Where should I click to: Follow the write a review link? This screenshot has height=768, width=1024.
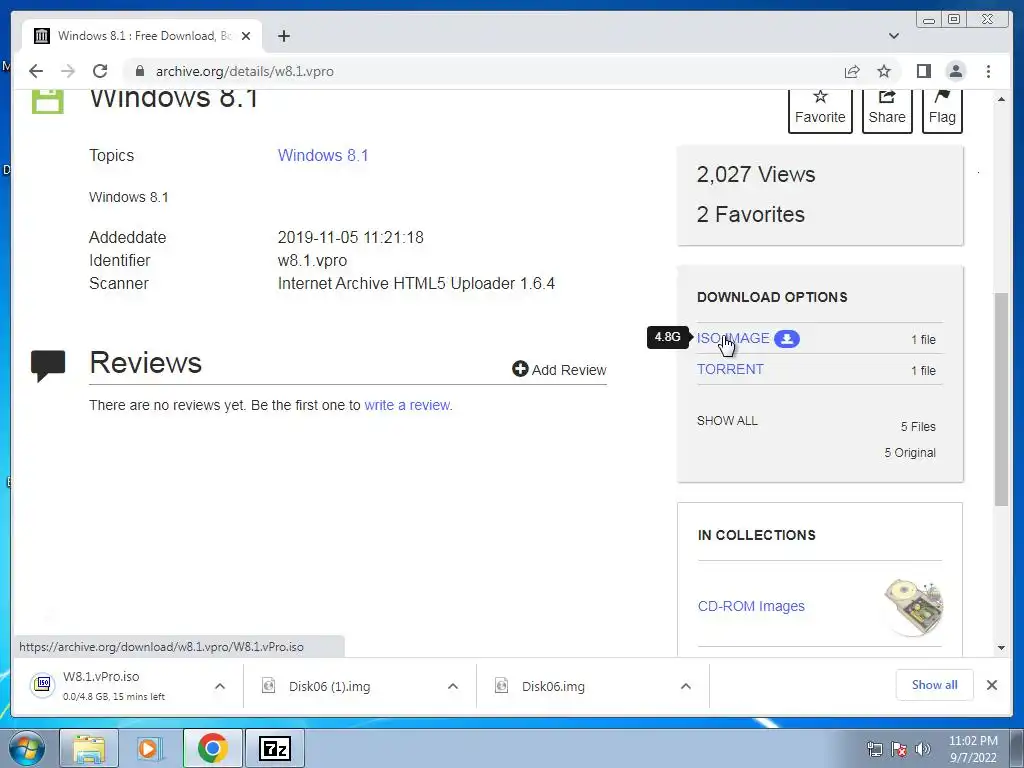click(x=407, y=405)
